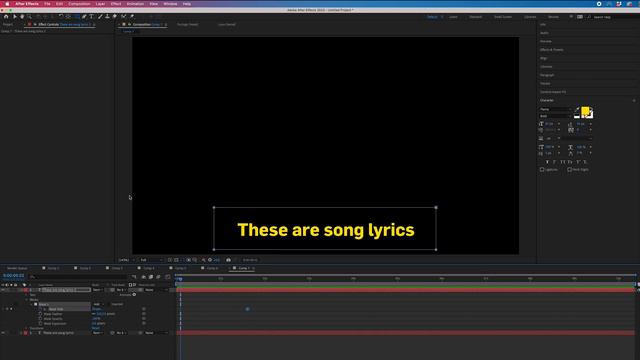Select the Eraser tool

115,17
